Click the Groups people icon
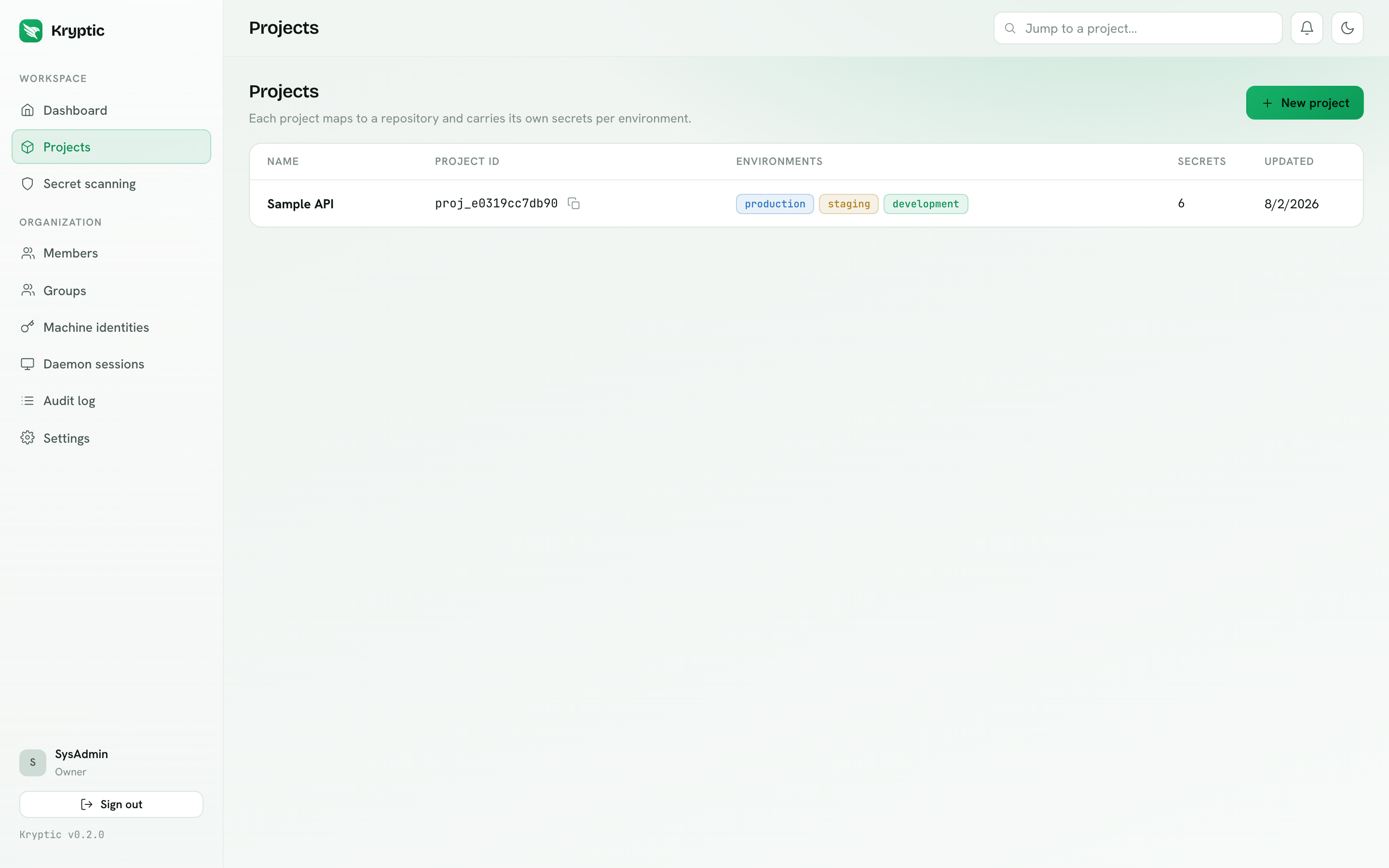Viewport: 1389px width, 868px height. [27, 290]
